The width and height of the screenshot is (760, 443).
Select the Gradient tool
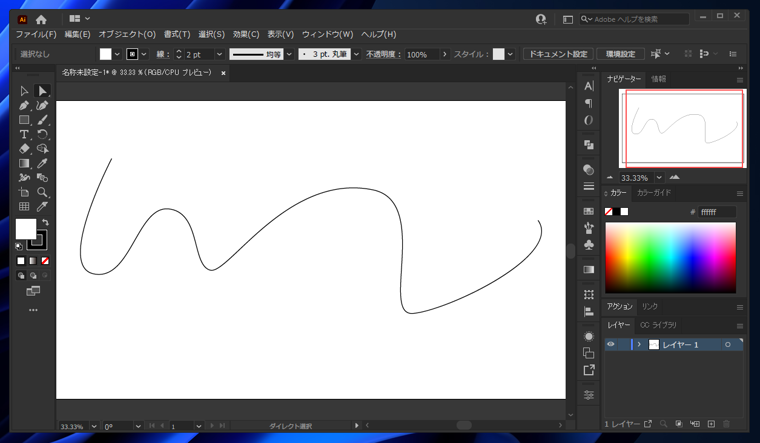pos(24,163)
